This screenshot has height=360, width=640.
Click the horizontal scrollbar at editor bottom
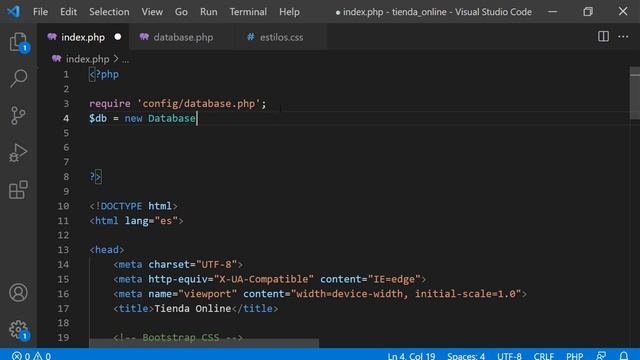click(x=204, y=343)
